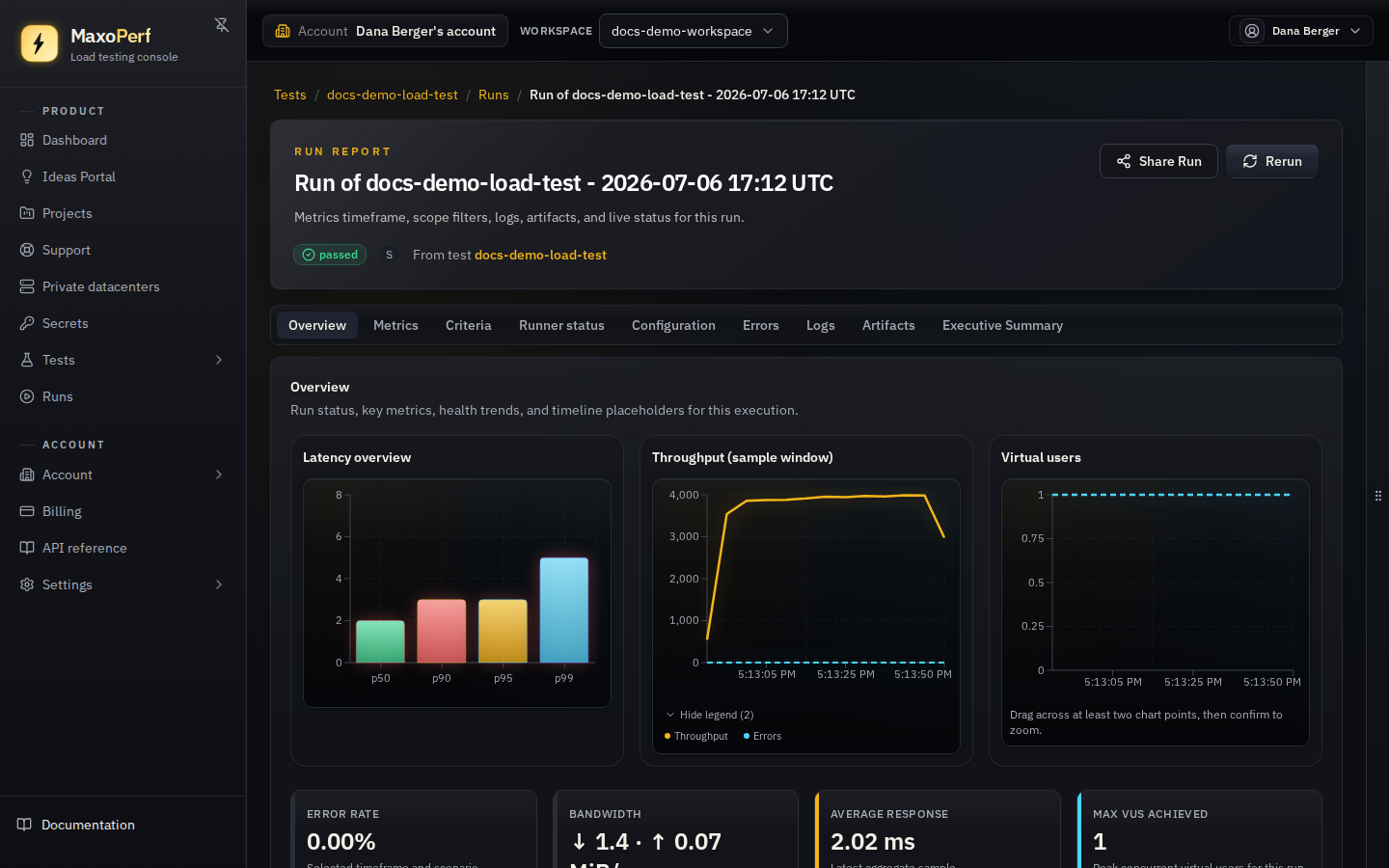Click the Private datacenters server icon
1389x868 pixels.
pyautogui.click(x=27, y=286)
